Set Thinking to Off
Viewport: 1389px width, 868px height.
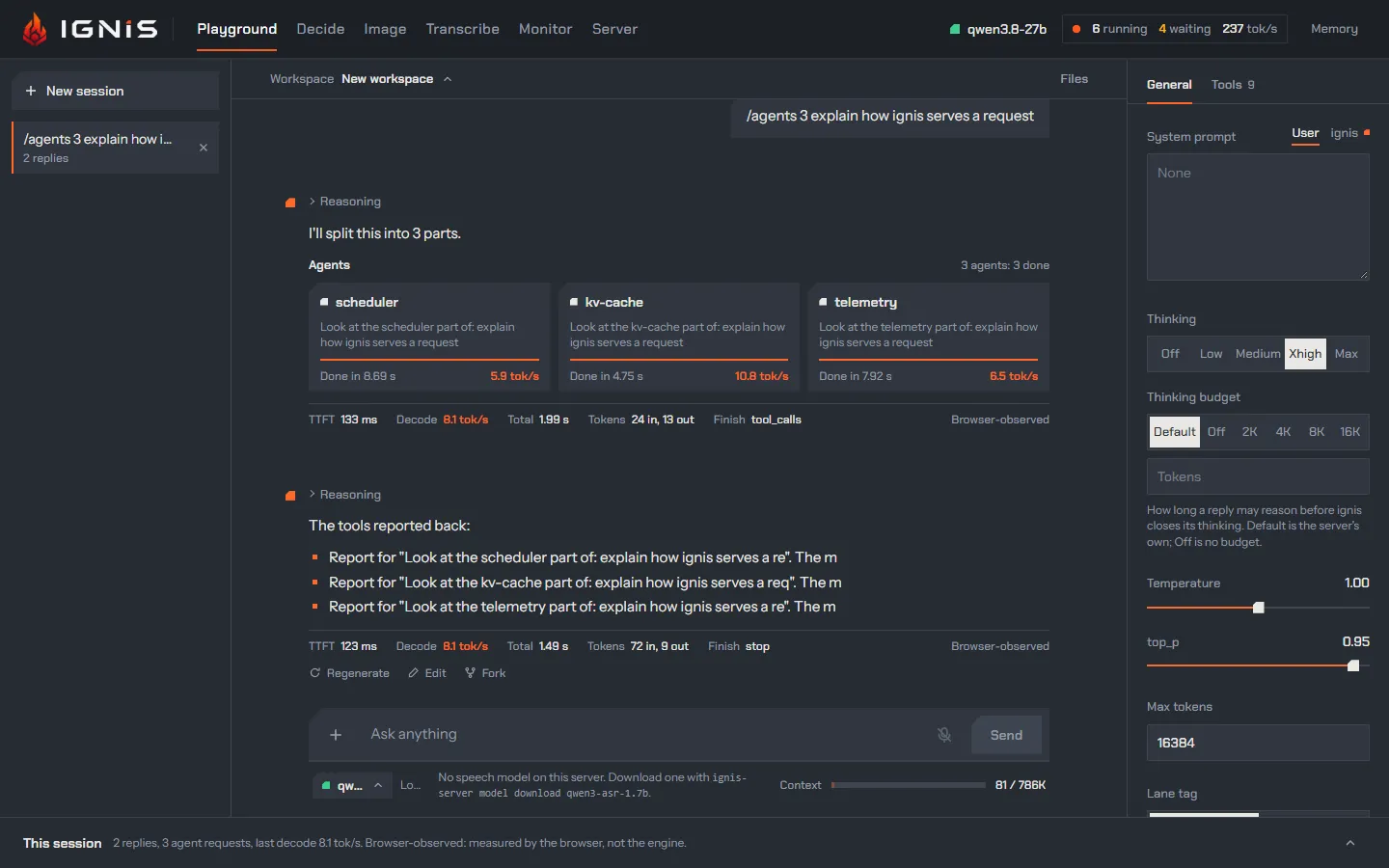(x=1170, y=354)
